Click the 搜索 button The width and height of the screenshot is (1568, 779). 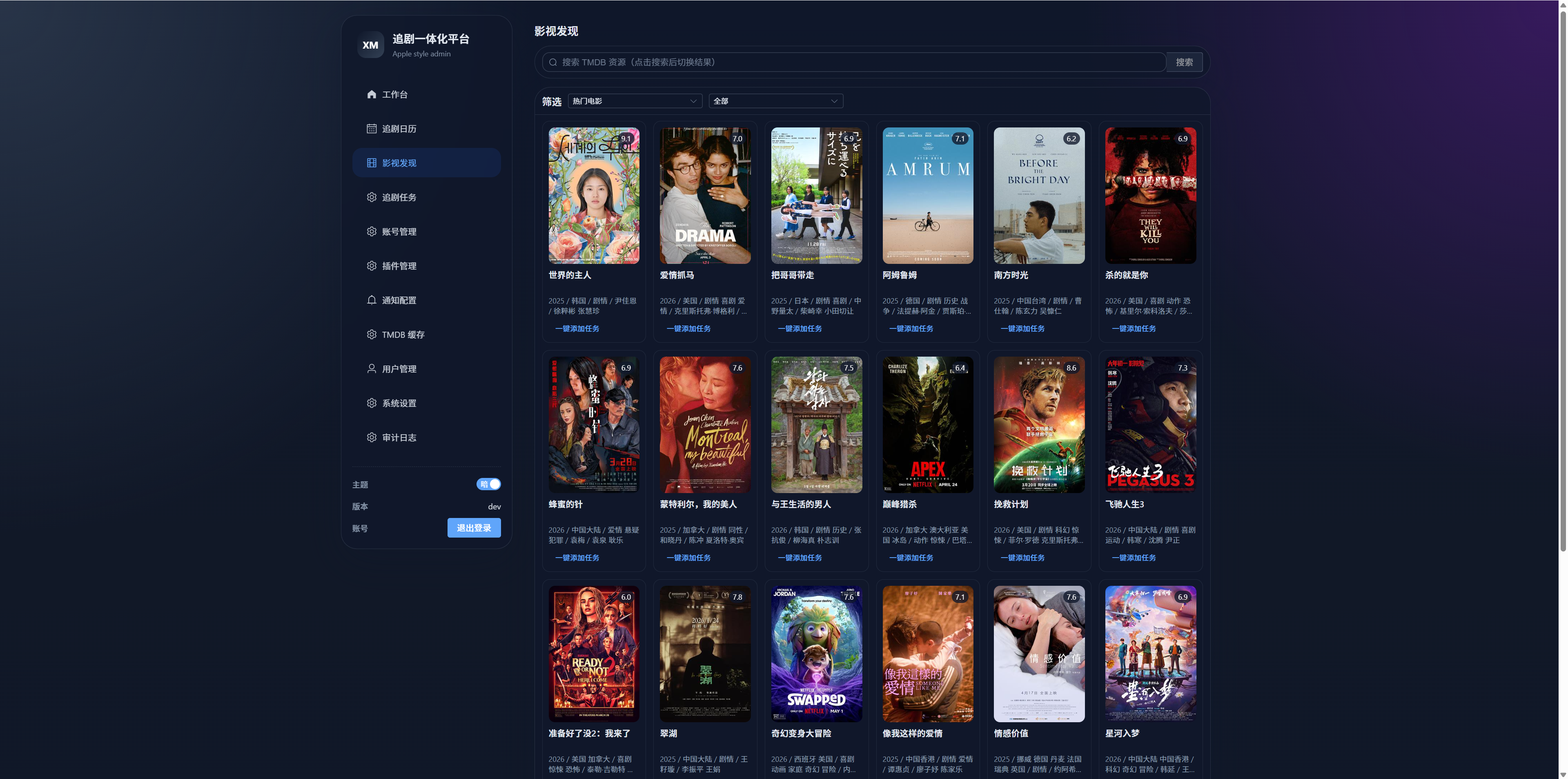point(1184,62)
